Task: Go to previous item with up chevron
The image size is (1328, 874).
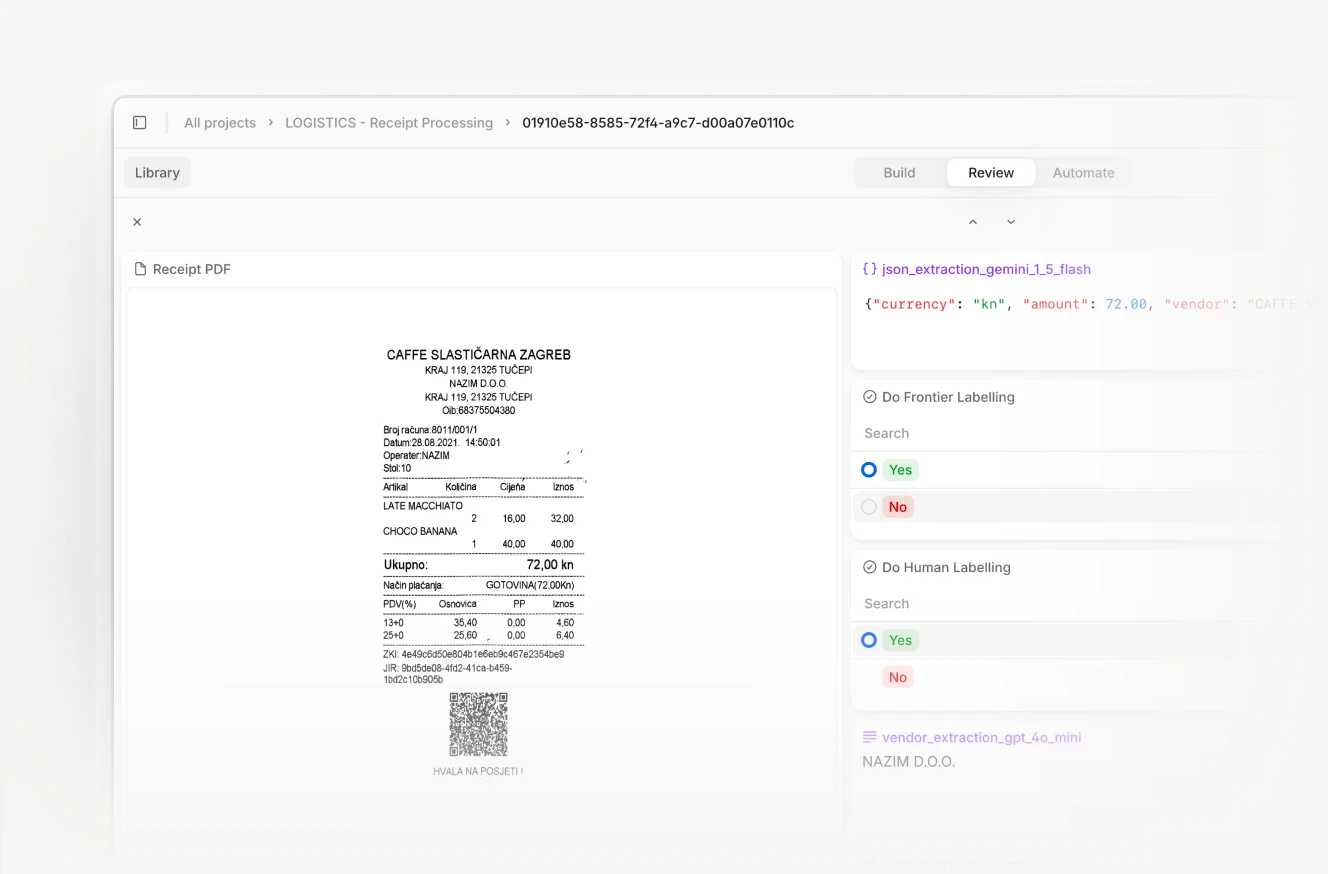Action: [973, 222]
